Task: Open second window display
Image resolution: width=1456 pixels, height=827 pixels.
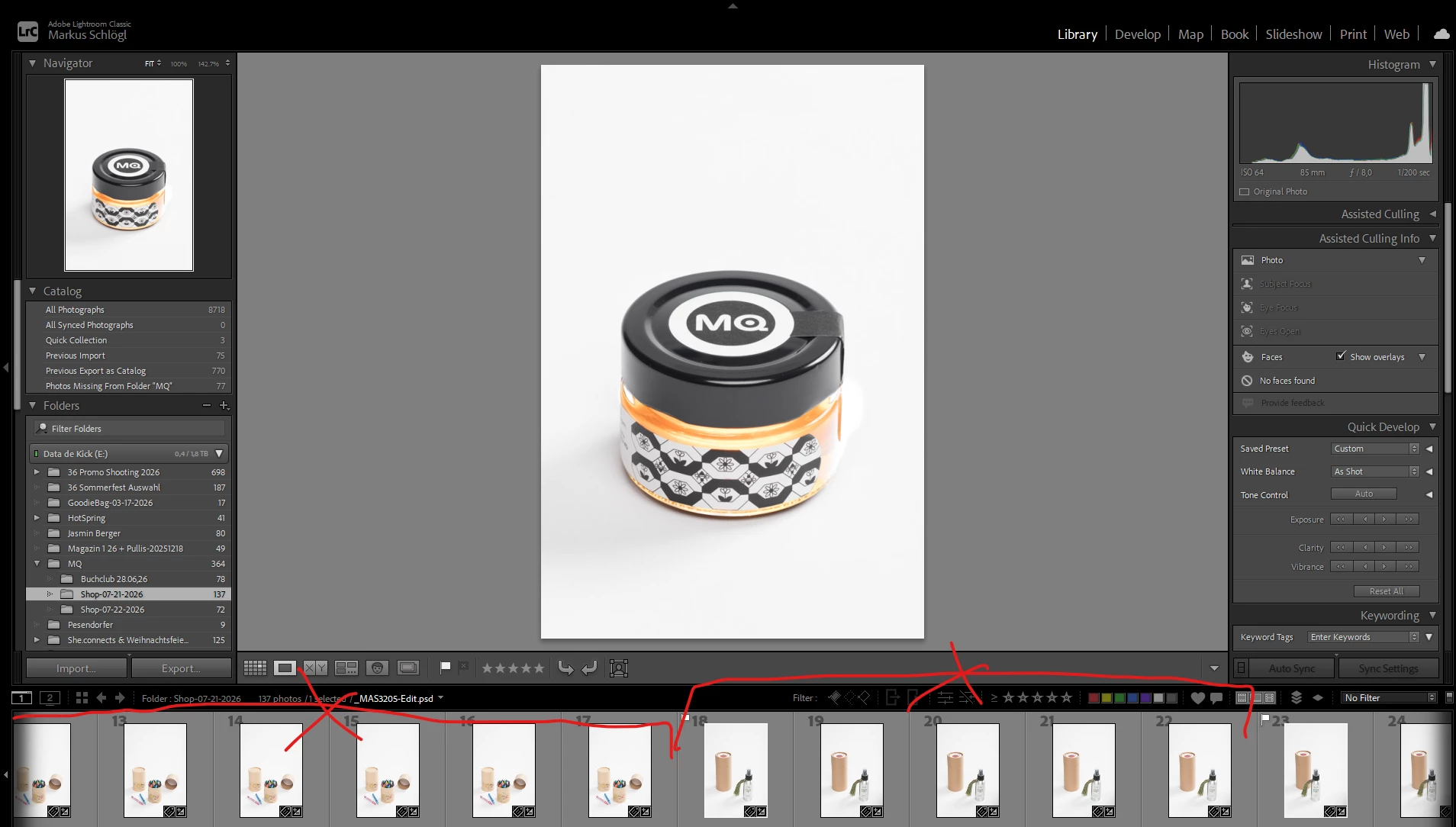Action: pos(50,698)
